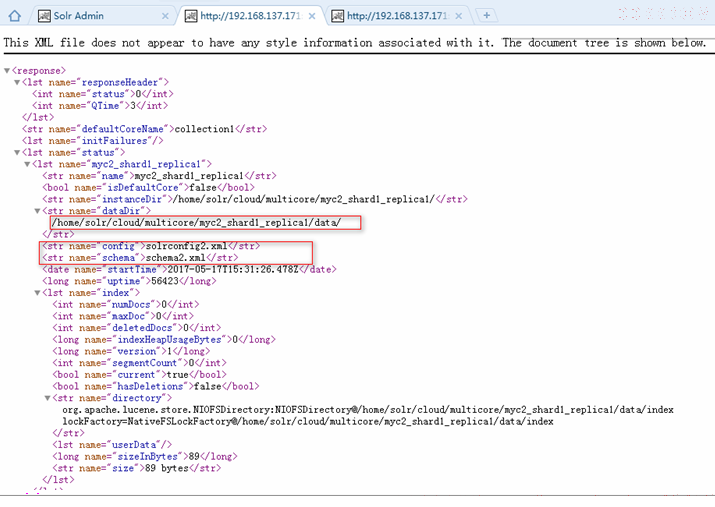Close the active 192.168.137.171 tab

click(312, 16)
